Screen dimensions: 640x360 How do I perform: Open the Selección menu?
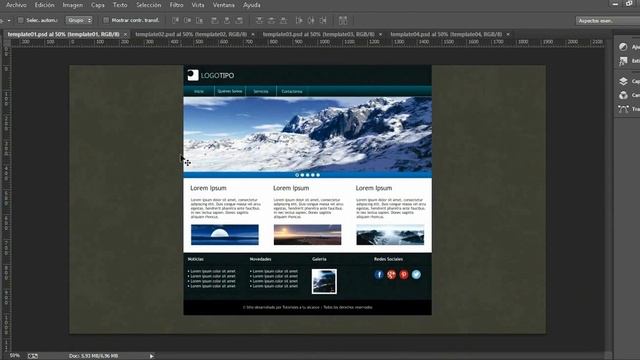pyautogui.click(x=149, y=5)
